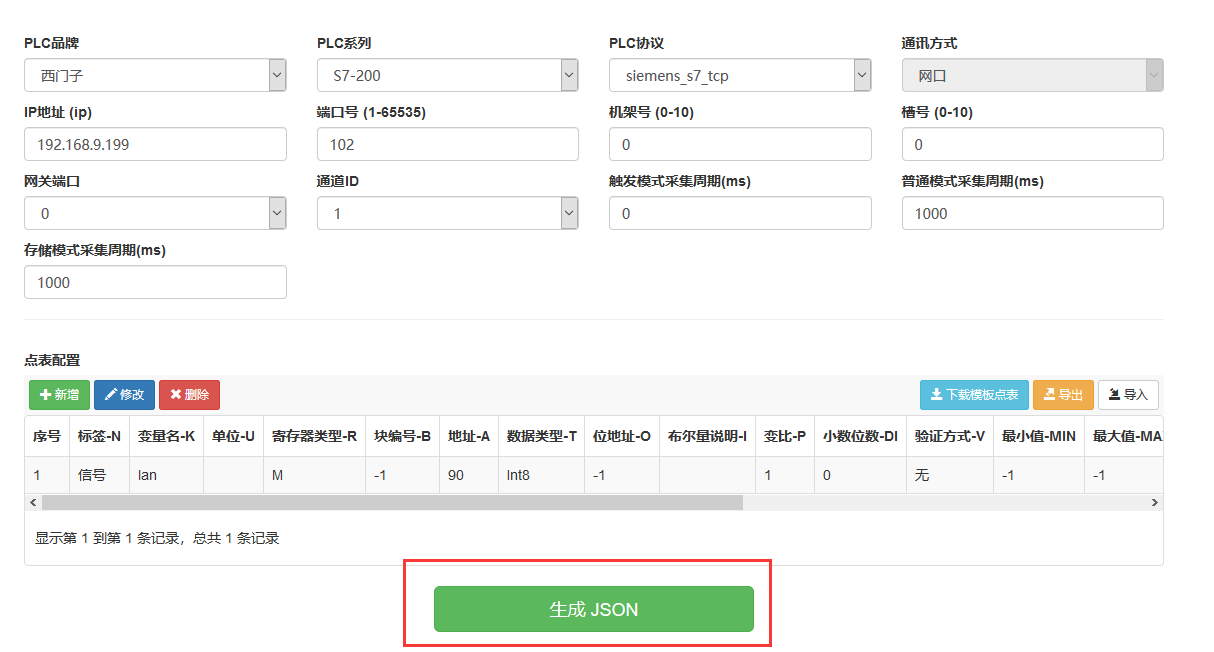The width and height of the screenshot is (1214, 652).
Task: Click the 存储模式采集周期 input field
Action: pos(155,282)
